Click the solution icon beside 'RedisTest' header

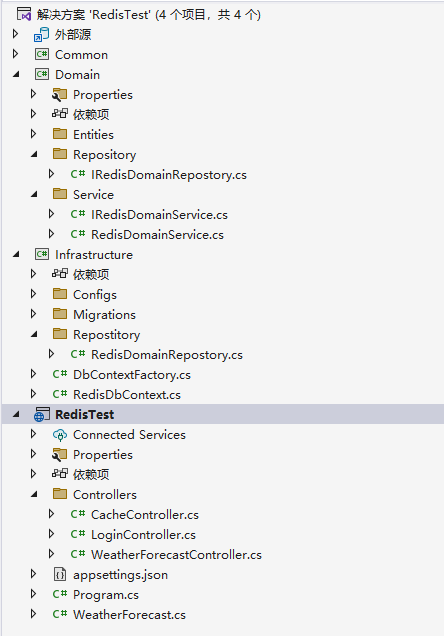point(24,14)
